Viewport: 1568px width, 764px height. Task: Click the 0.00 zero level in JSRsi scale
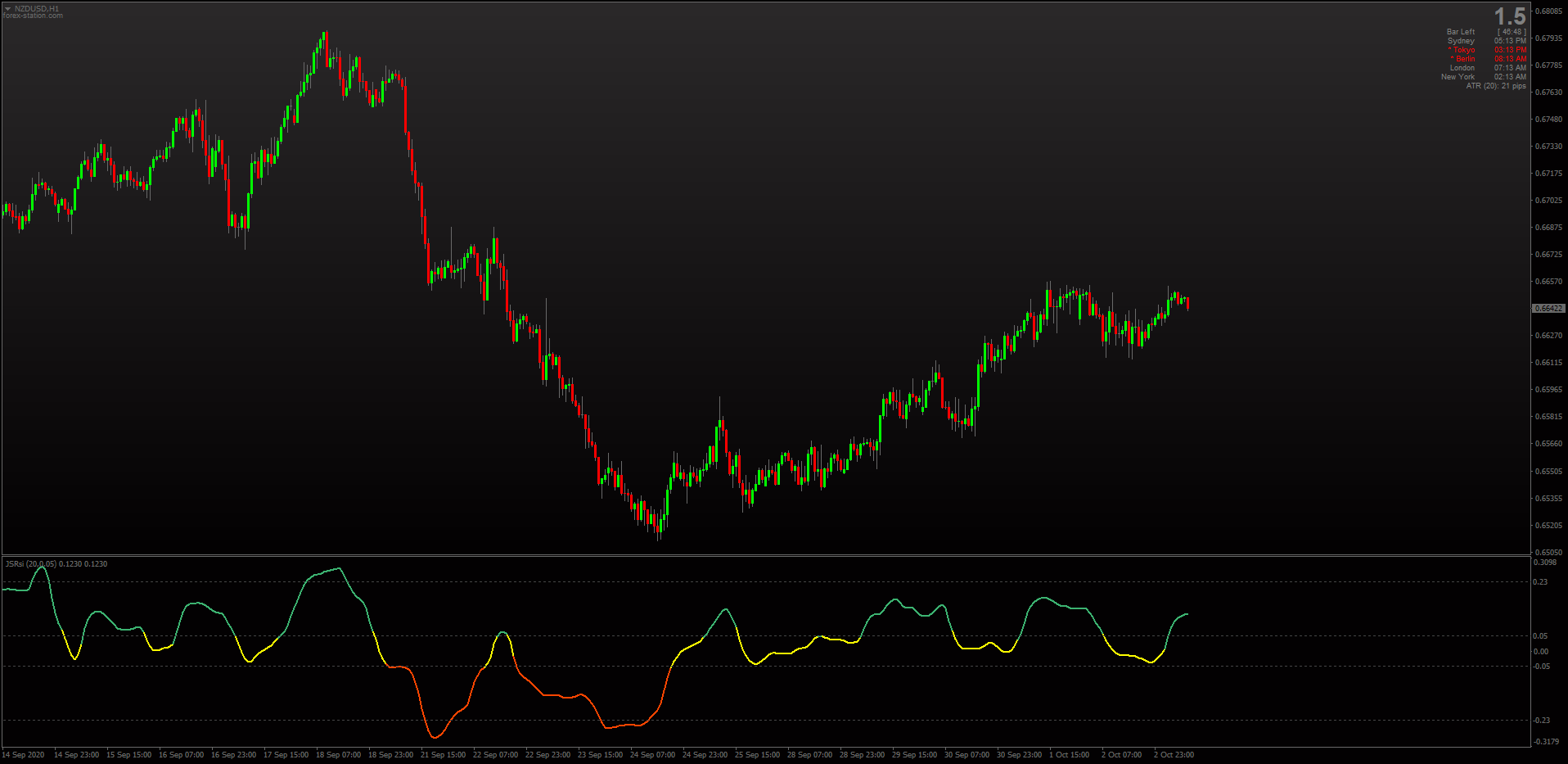1540,652
